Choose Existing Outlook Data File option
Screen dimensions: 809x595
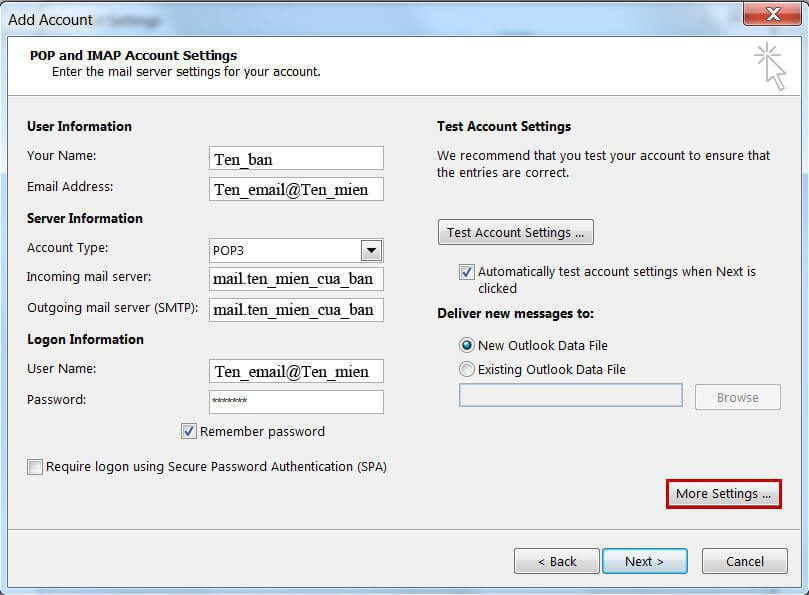tap(466, 369)
